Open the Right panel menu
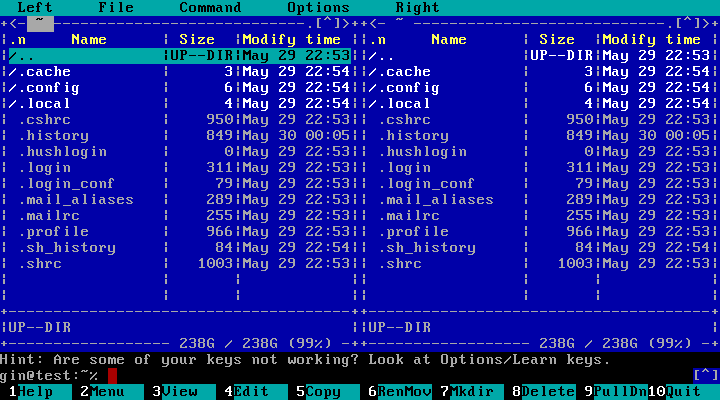Viewport: 720px width, 400px height. (417, 8)
